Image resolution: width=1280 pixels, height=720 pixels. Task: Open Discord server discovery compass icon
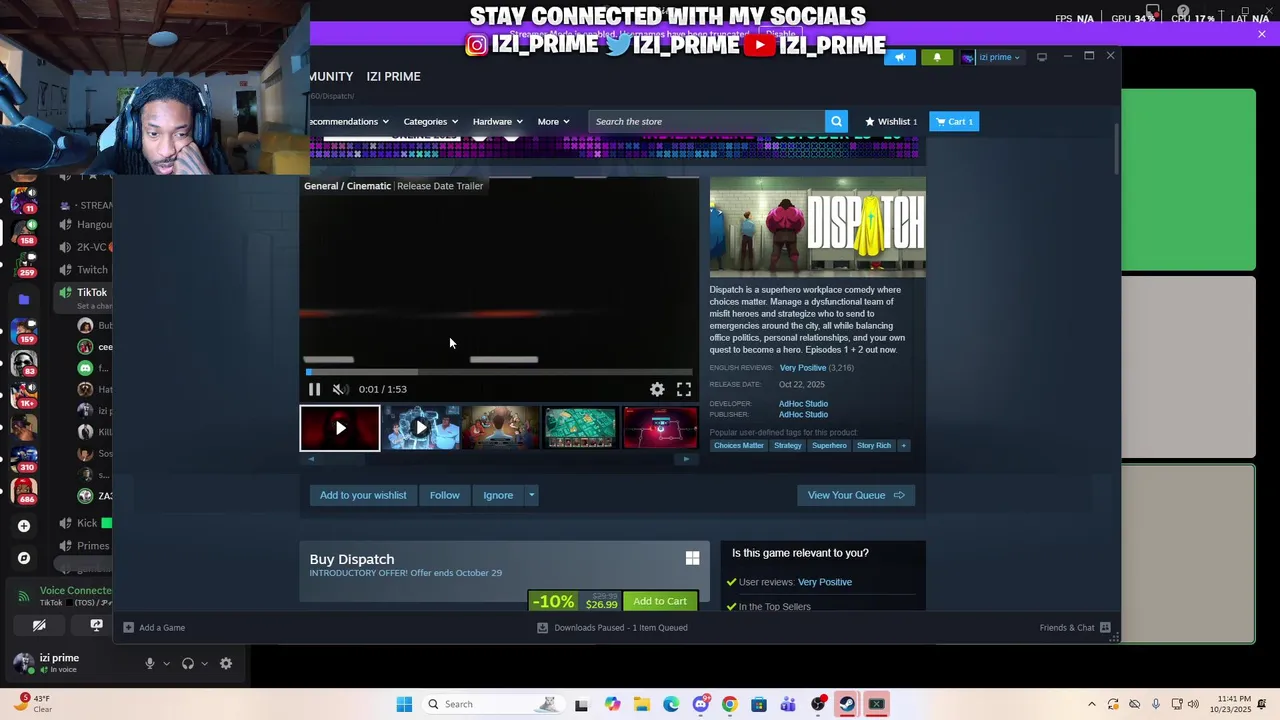coord(24,558)
